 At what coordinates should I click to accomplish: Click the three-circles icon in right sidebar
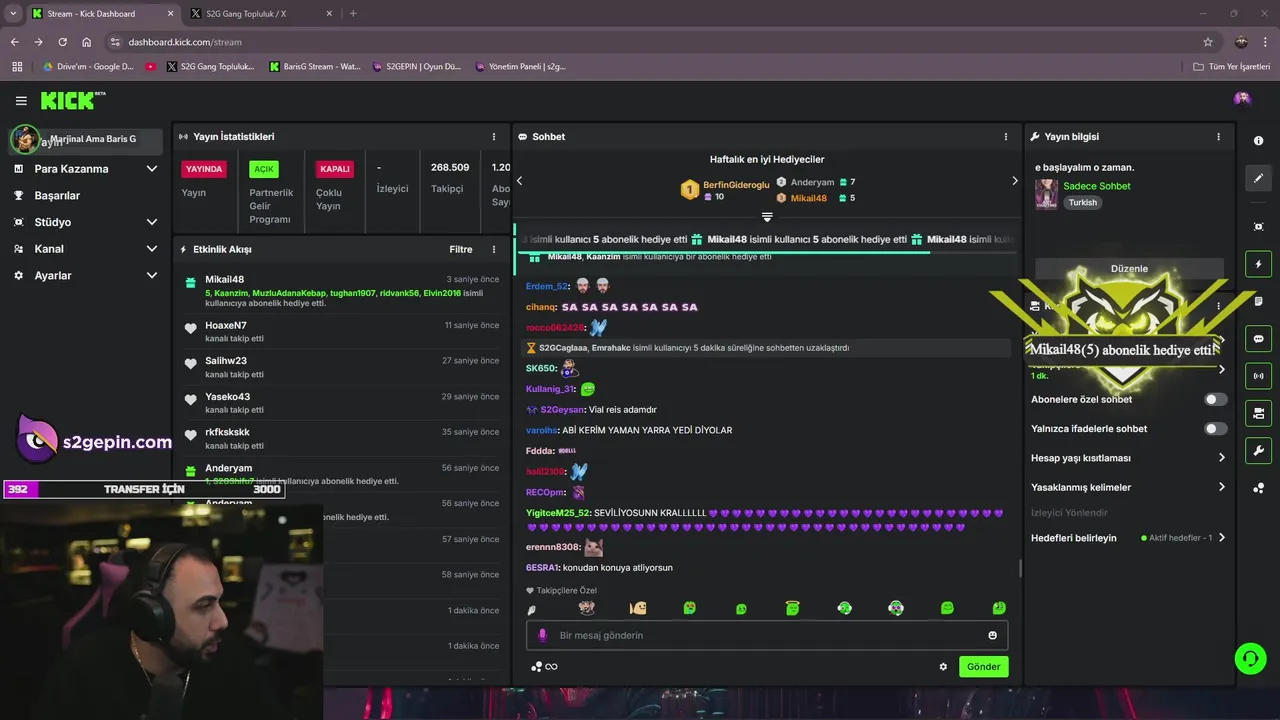(1258, 488)
